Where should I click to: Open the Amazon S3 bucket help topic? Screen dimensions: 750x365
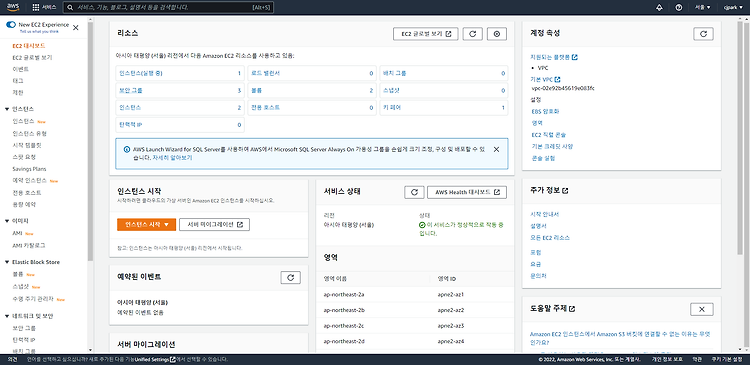click(620, 338)
